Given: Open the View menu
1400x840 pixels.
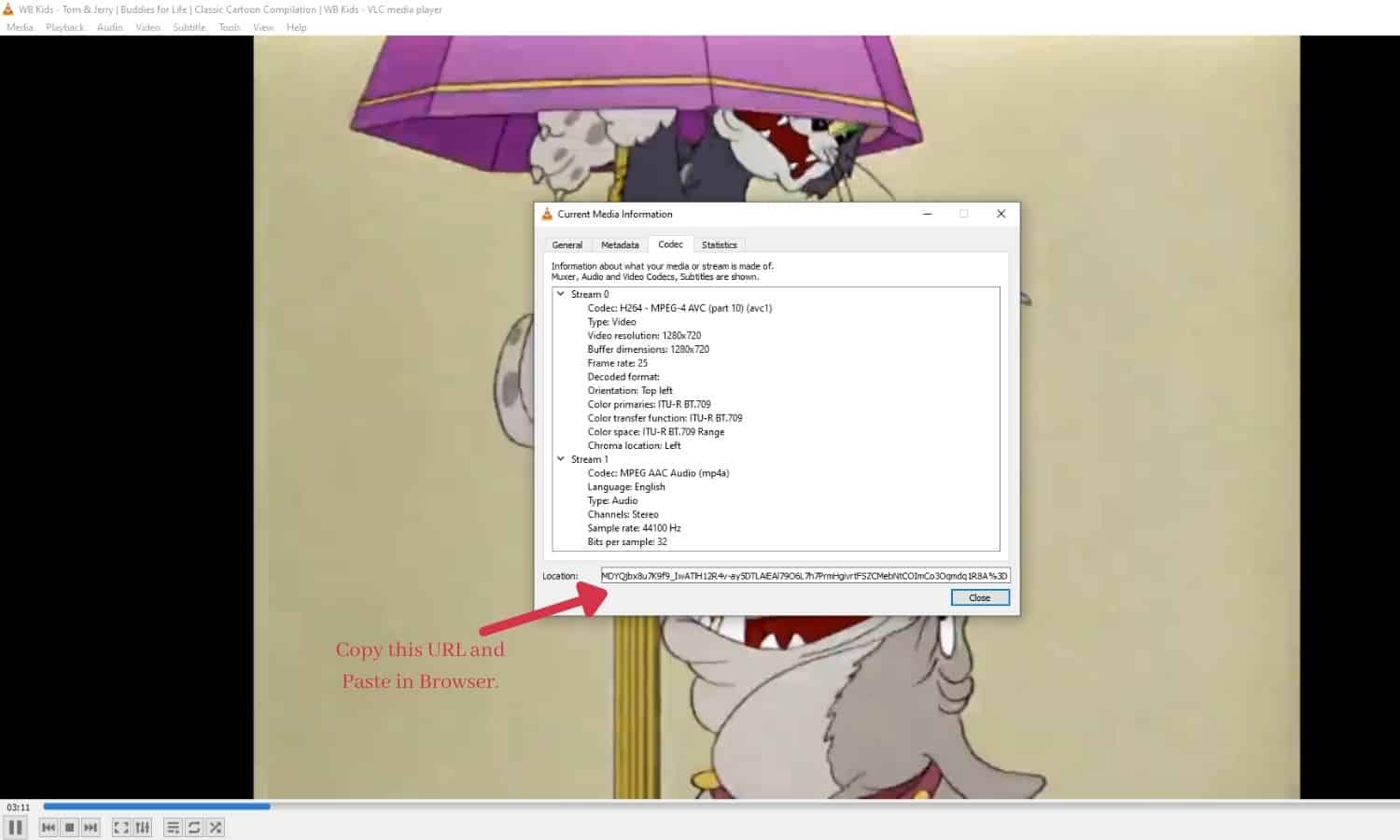Looking at the screenshot, I should pos(263,27).
